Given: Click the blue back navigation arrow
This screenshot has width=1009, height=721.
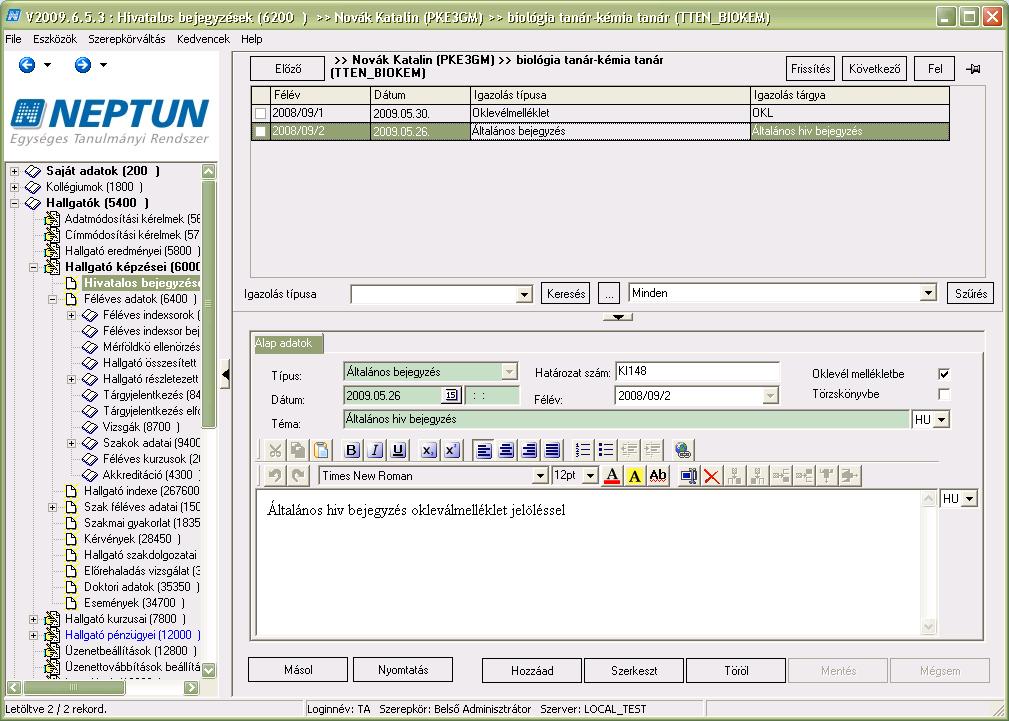Looking at the screenshot, I should point(27,65).
